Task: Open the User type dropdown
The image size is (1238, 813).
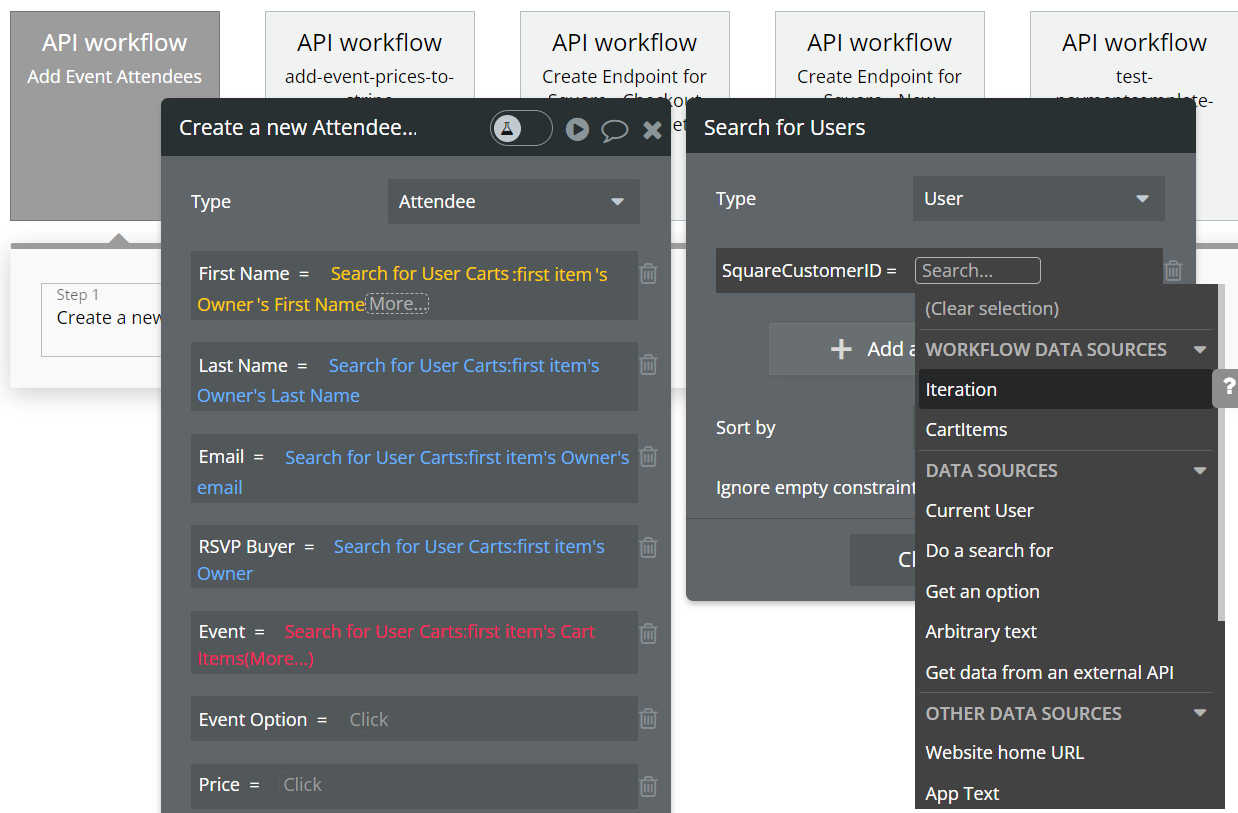Action: click(x=1038, y=198)
